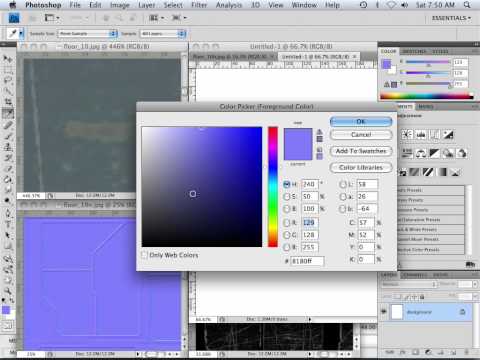The width and height of the screenshot is (480, 360).
Task: Click Cancel in Color Picker
Action: pyautogui.click(x=361, y=135)
